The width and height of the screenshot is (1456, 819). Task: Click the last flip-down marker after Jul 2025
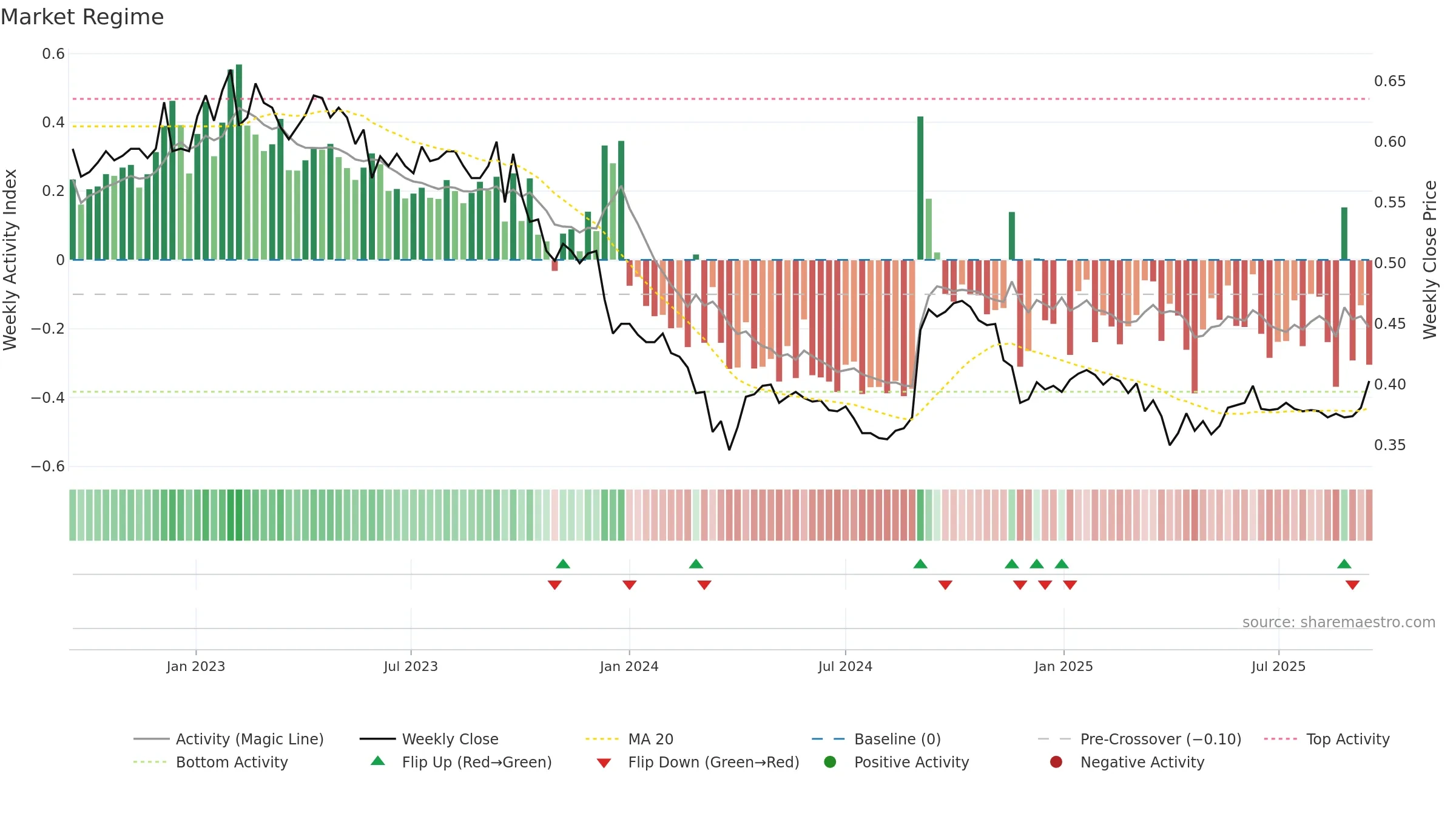click(1352, 585)
